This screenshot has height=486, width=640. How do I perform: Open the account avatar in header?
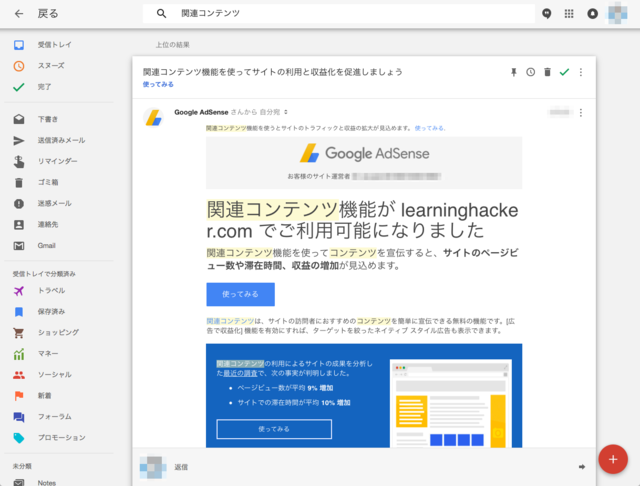pyautogui.click(x=617, y=13)
